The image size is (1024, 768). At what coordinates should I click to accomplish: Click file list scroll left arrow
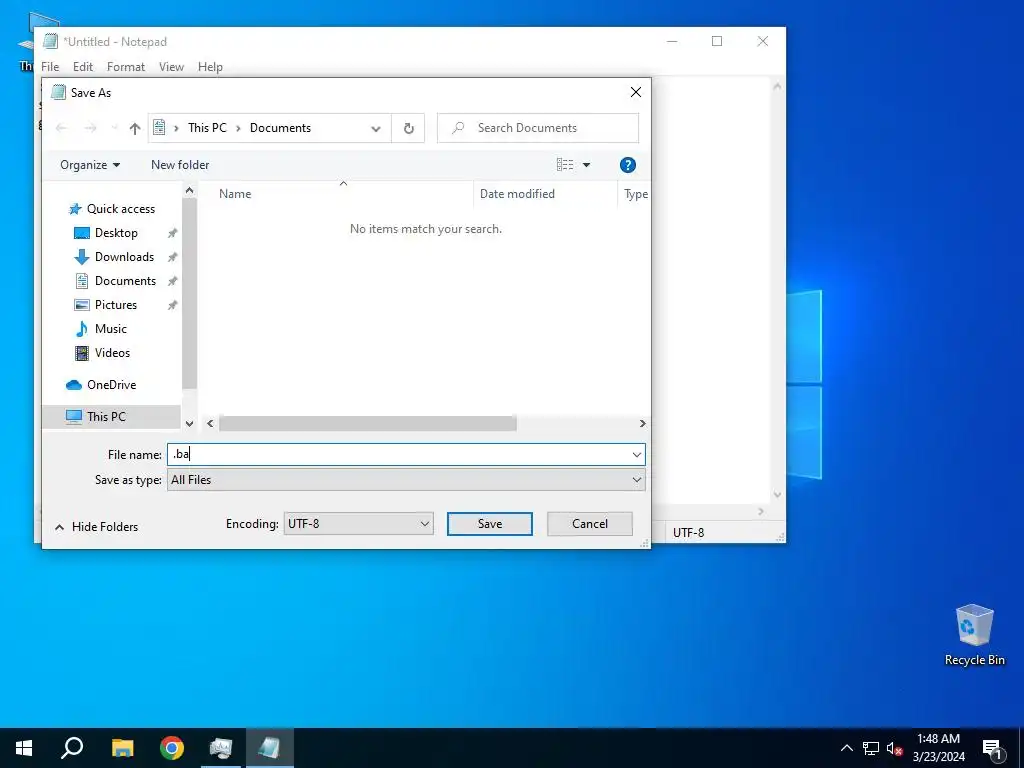click(210, 424)
